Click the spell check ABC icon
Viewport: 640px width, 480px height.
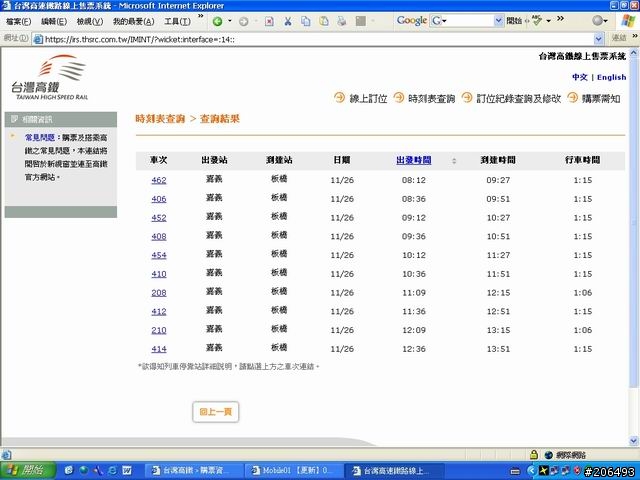(x=537, y=20)
